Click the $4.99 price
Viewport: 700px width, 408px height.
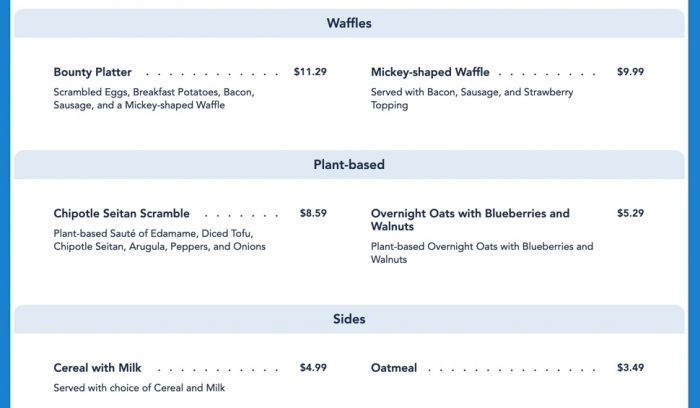[313, 368]
